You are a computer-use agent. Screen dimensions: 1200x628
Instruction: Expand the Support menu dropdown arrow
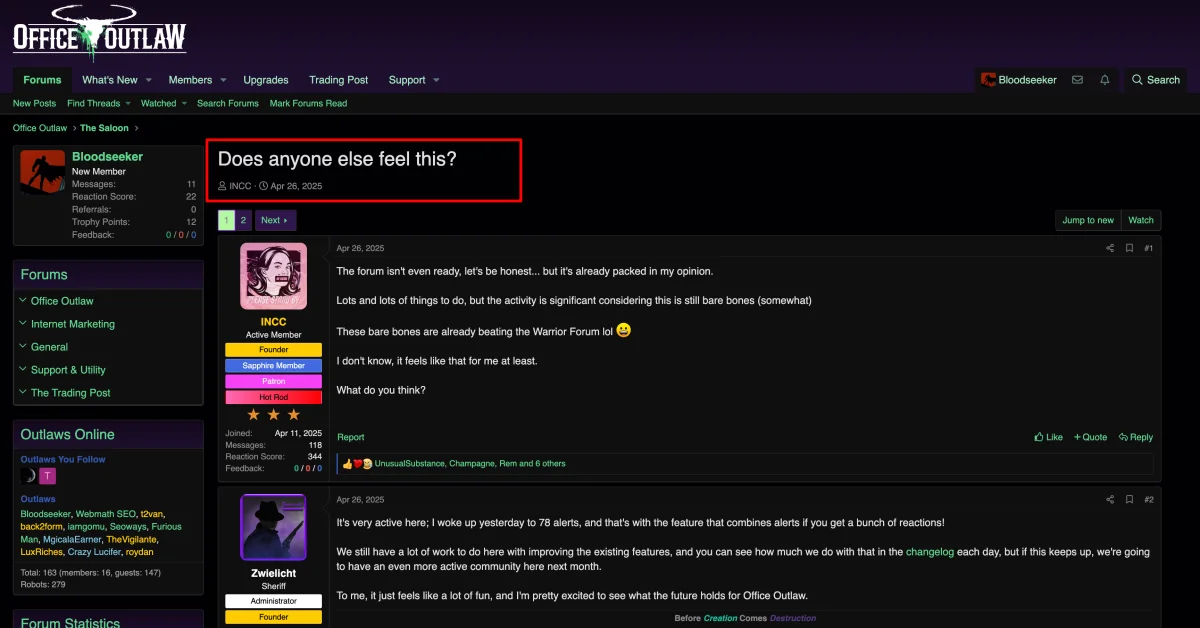(x=436, y=80)
